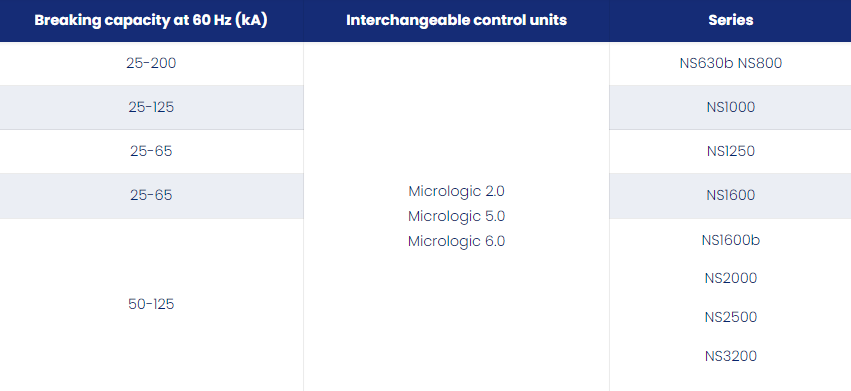Click the Micrologic 2.0 text

pyautogui.click(x=456, y=191)
